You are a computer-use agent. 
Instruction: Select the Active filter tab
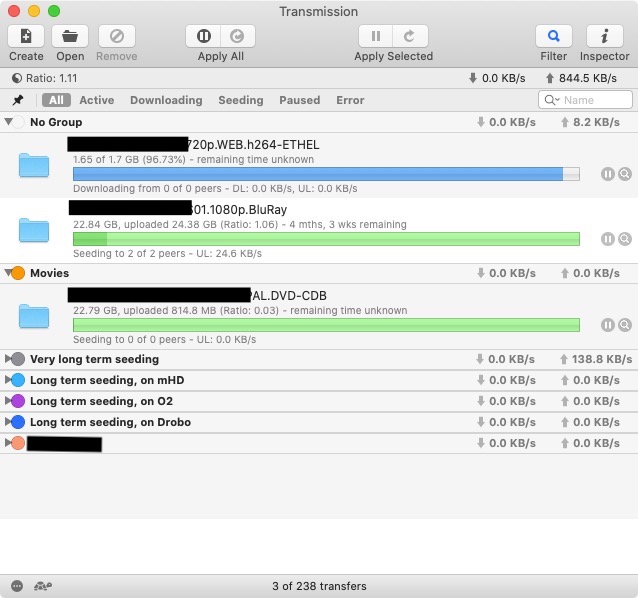97,100
